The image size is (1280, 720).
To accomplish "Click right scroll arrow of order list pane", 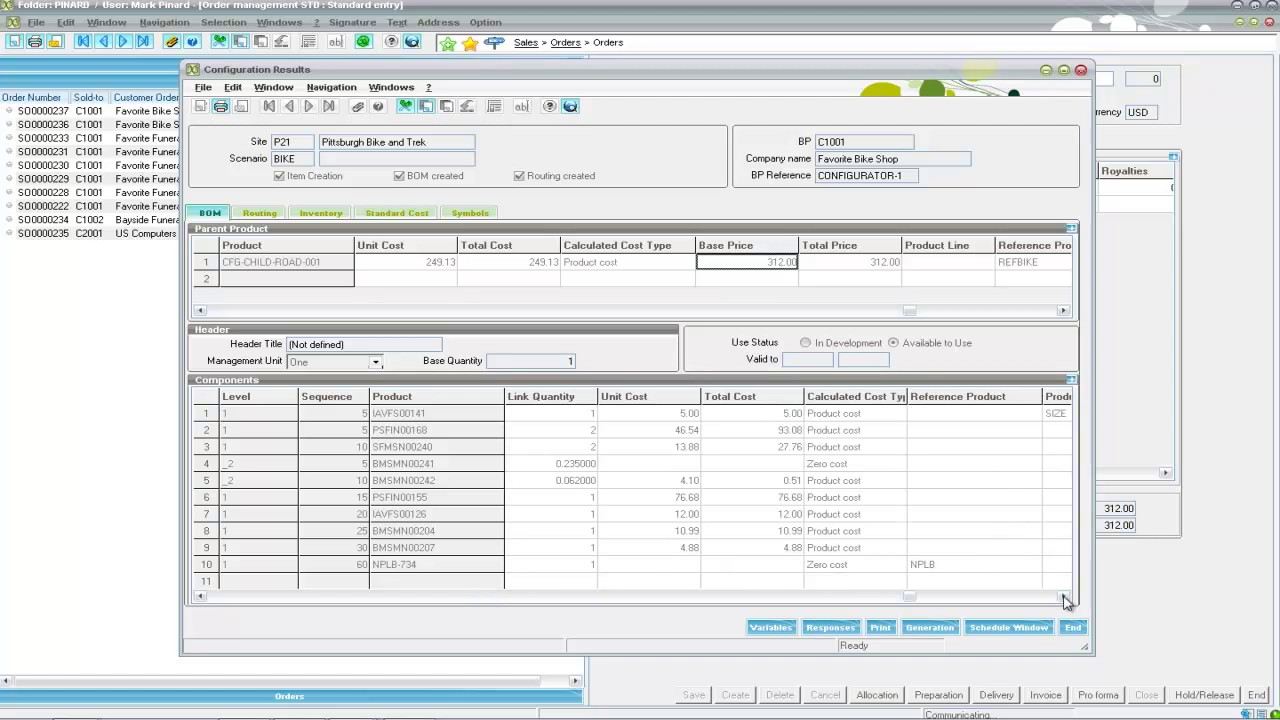I will (575, 681).
